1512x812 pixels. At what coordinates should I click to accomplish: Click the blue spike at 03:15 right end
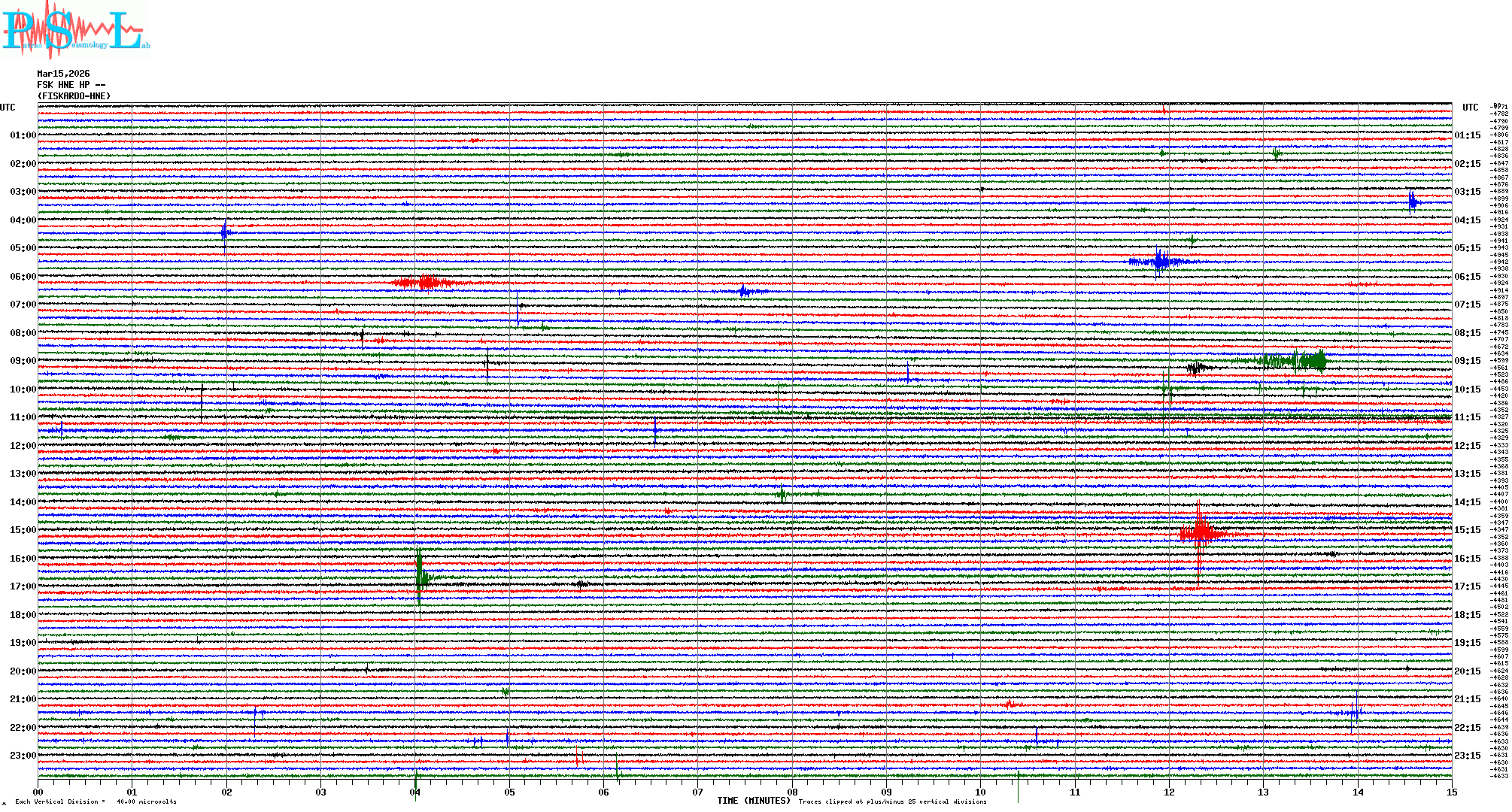[x=1413, y=201]
